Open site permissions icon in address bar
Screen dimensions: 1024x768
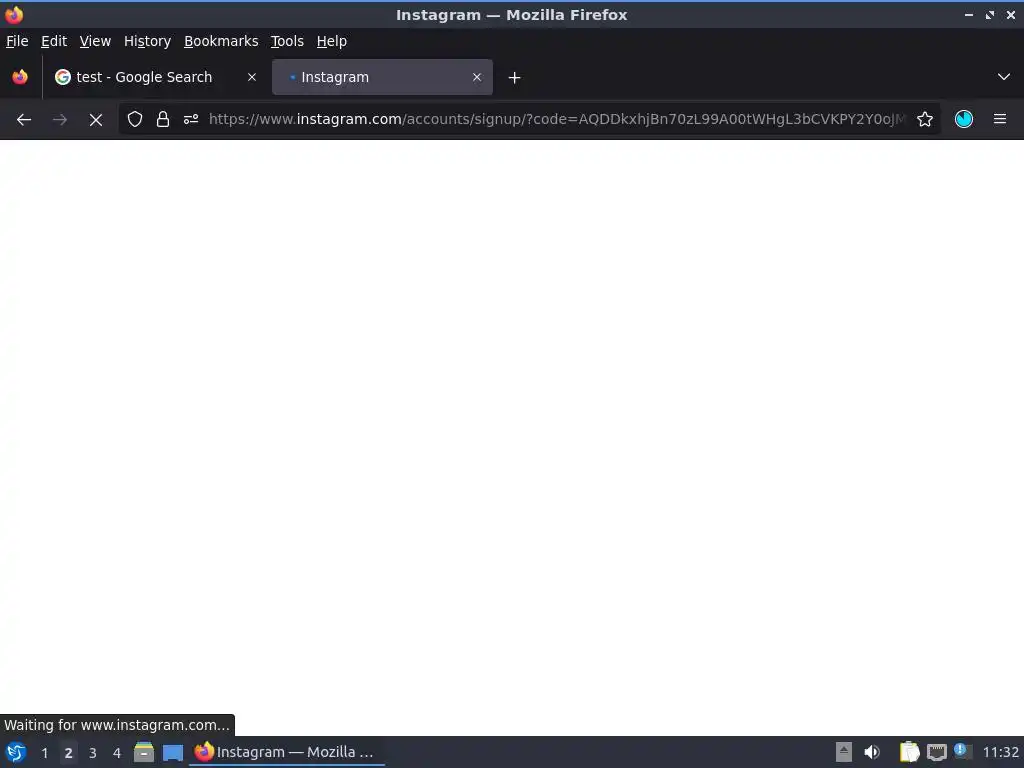coord(191,120)
